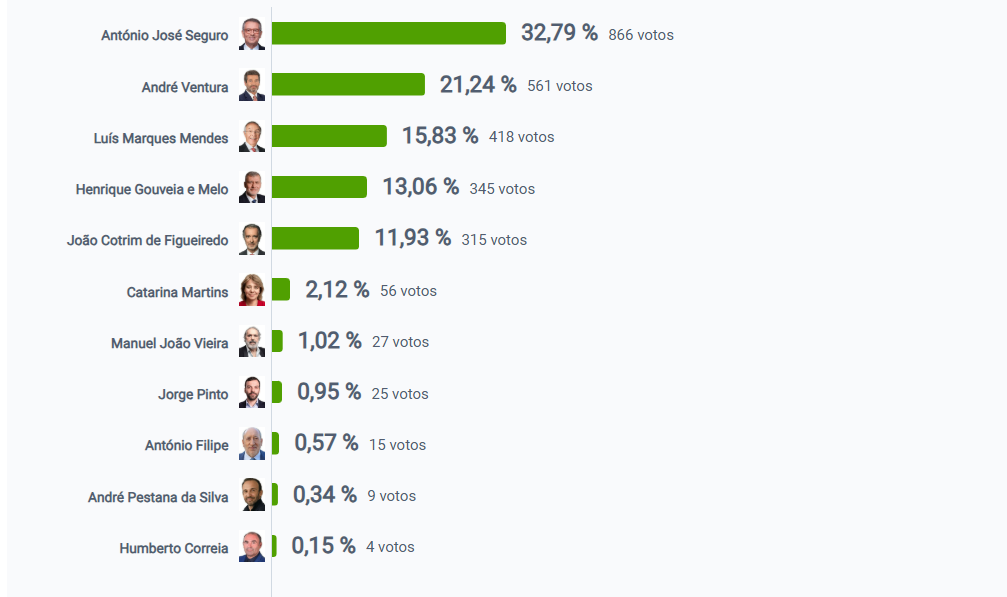The height and width of the screenshot is (597, 1007).
Task: Click André Ventura's green result bar
Action: tap(348, 85)
